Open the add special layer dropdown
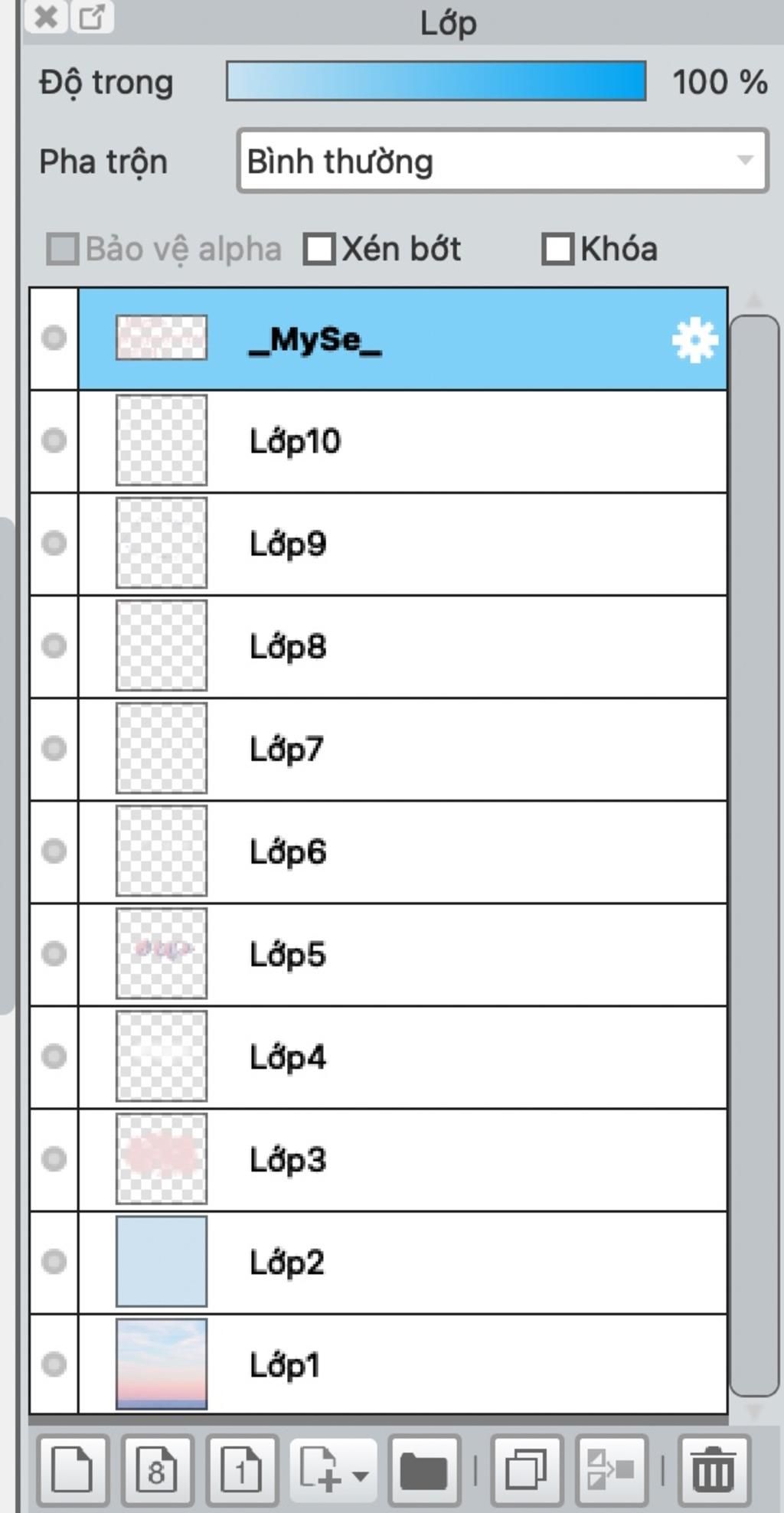The image size is (784, 1513). click(x=334, y=1469)
